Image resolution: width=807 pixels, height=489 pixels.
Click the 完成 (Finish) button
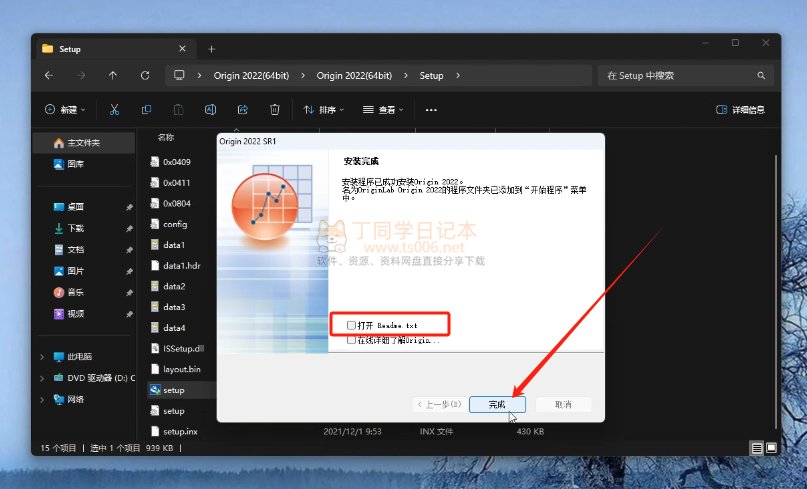pos(497,404)
